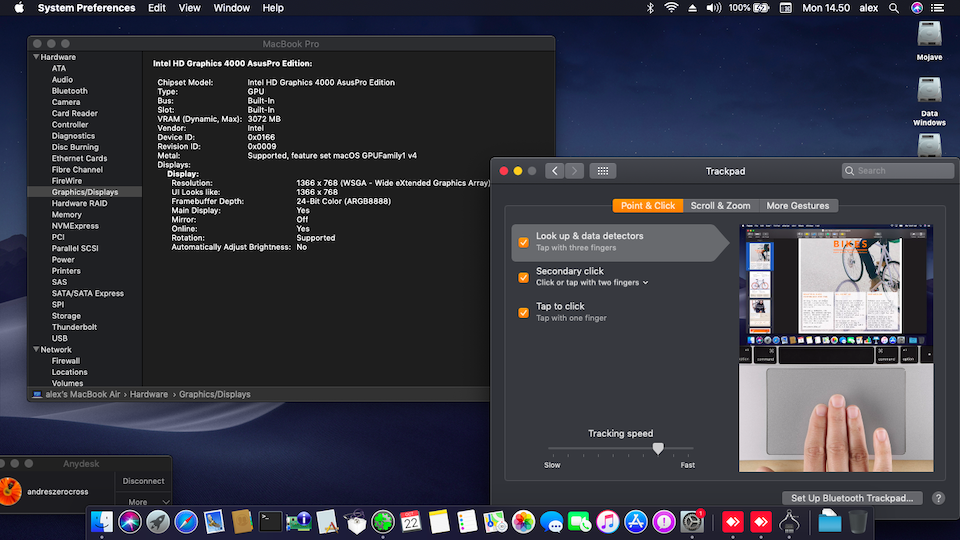This screenshot has width=960, height=540.
Task: Go back using the Trackpad back arrow
Action: point(554,171)
